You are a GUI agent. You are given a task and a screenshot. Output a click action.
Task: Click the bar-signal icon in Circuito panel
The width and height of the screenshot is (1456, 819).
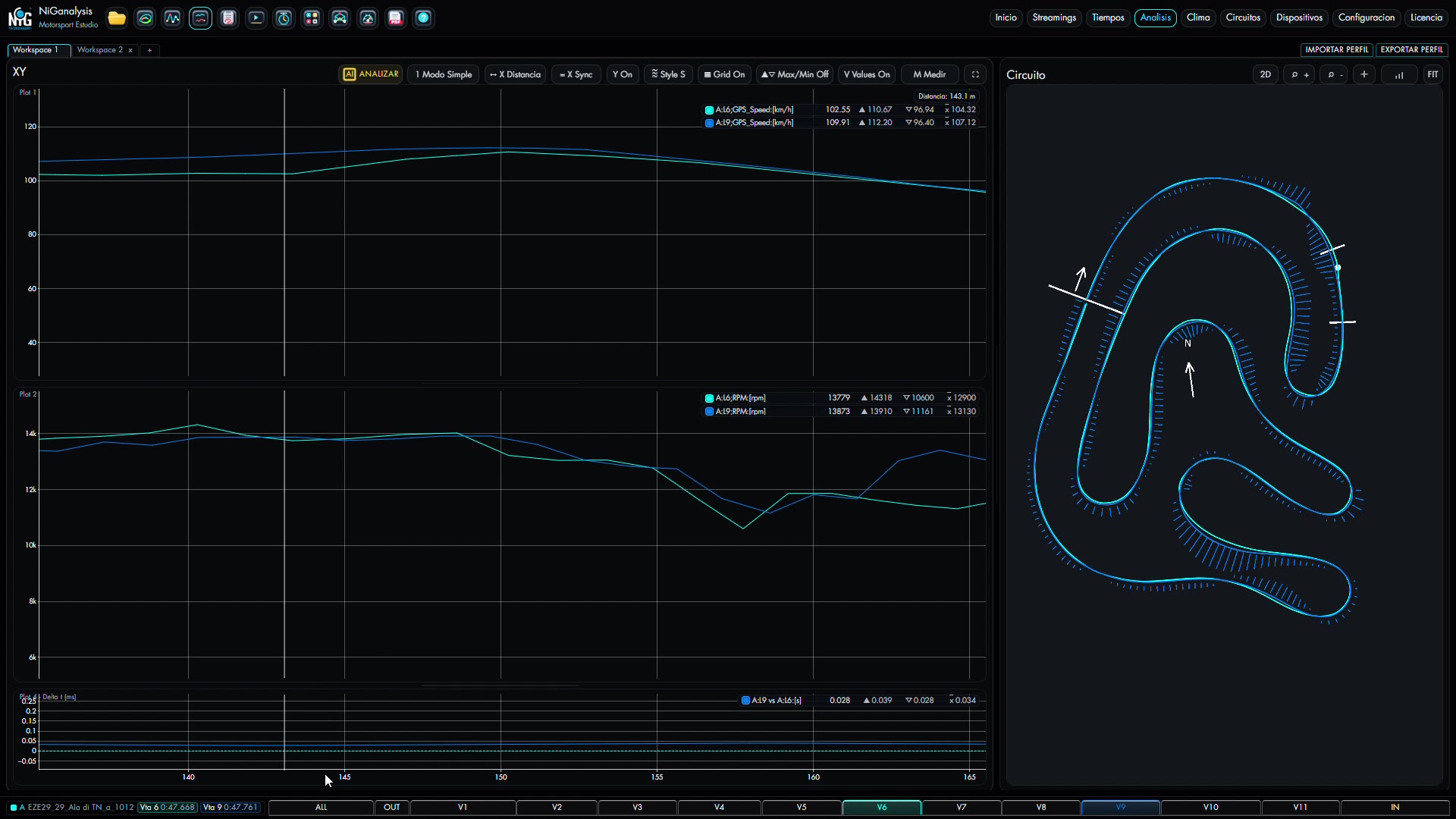coord(1399,74)
